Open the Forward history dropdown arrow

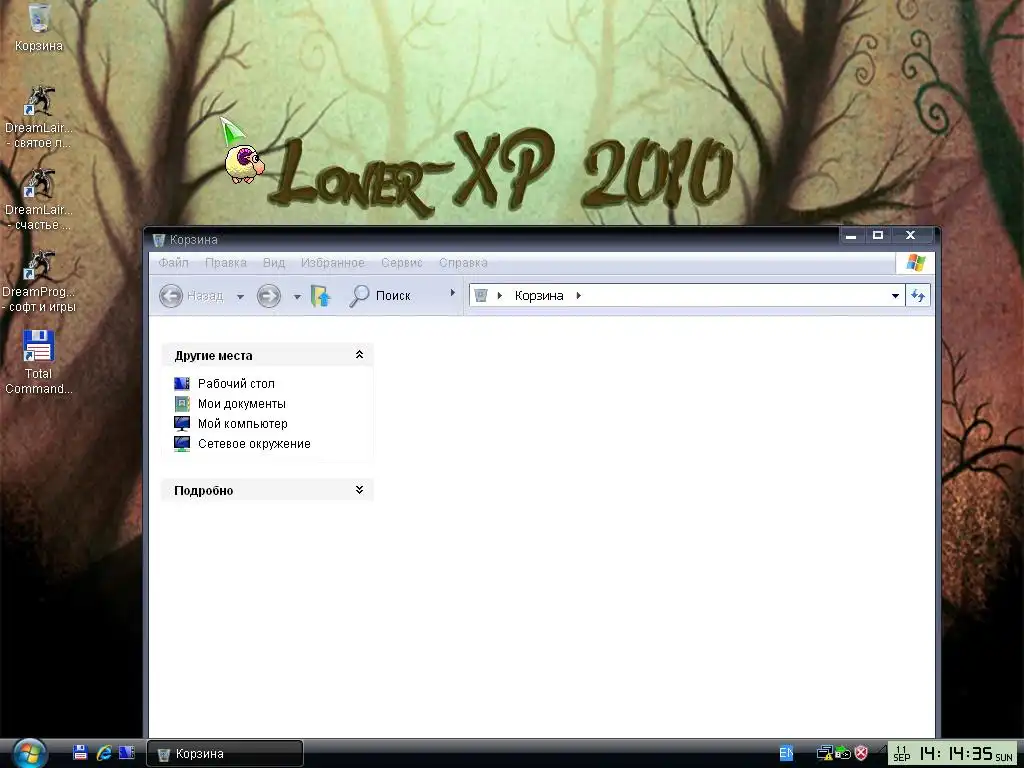click(297, 296)
